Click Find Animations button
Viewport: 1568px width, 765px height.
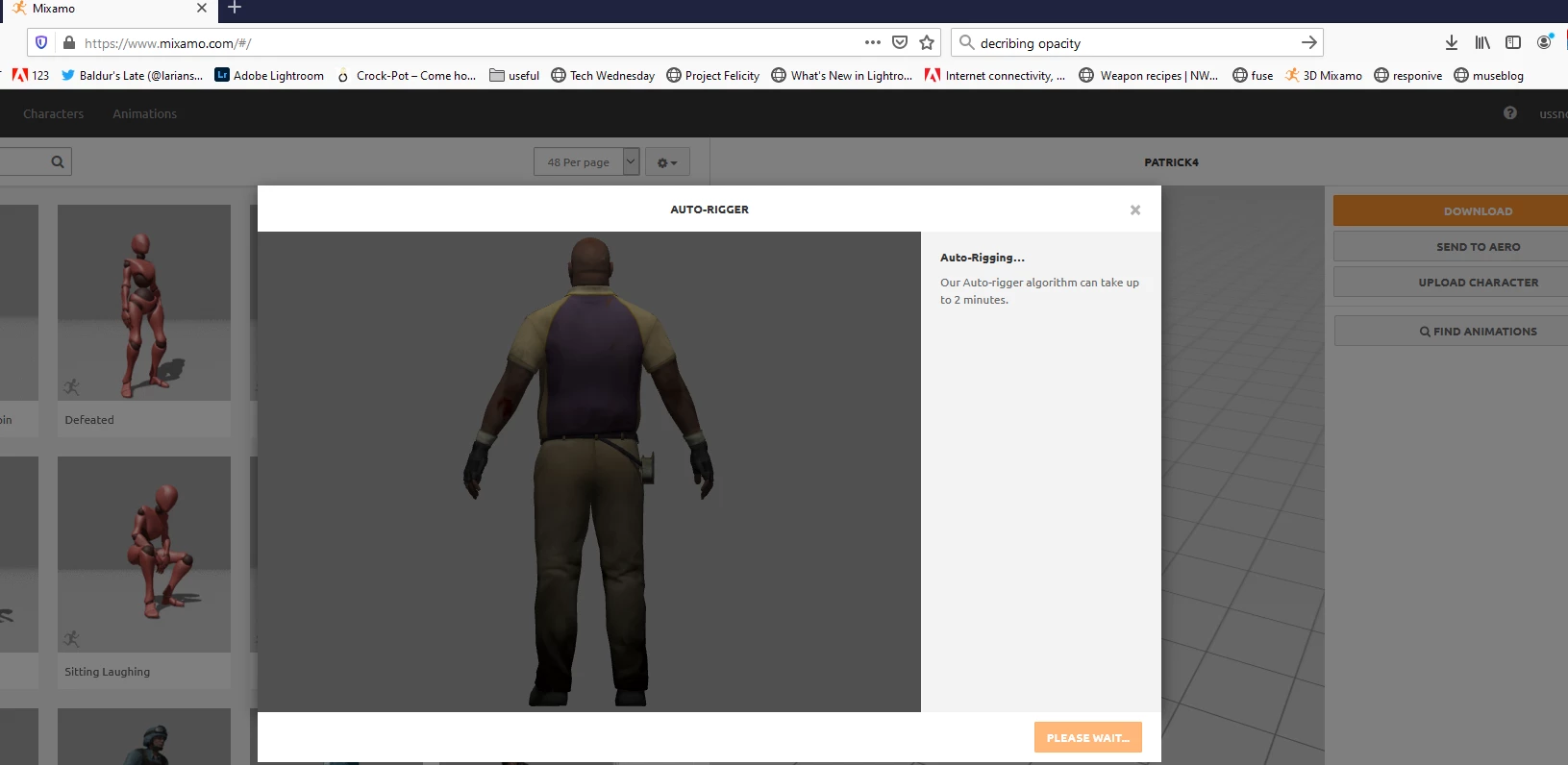(x=1452, y=331)
